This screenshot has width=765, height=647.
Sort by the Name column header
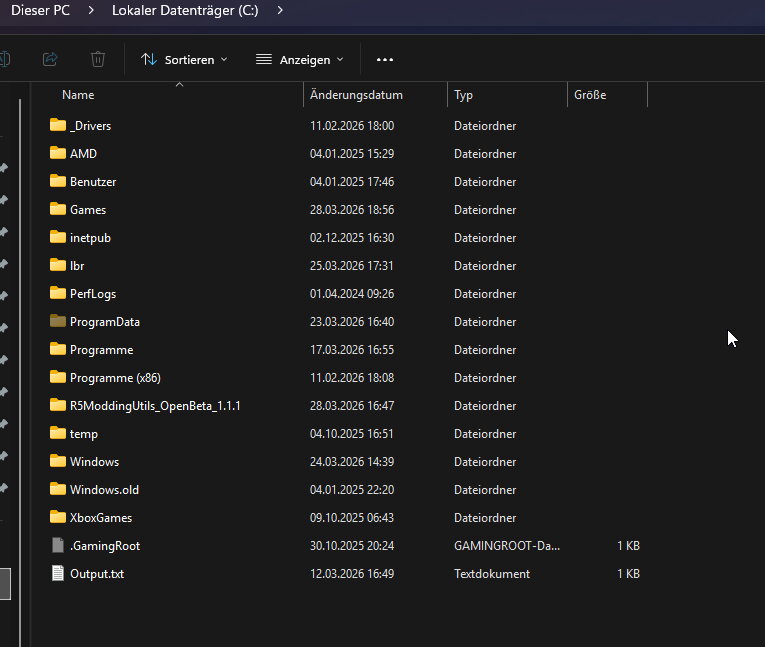point(78,95)
